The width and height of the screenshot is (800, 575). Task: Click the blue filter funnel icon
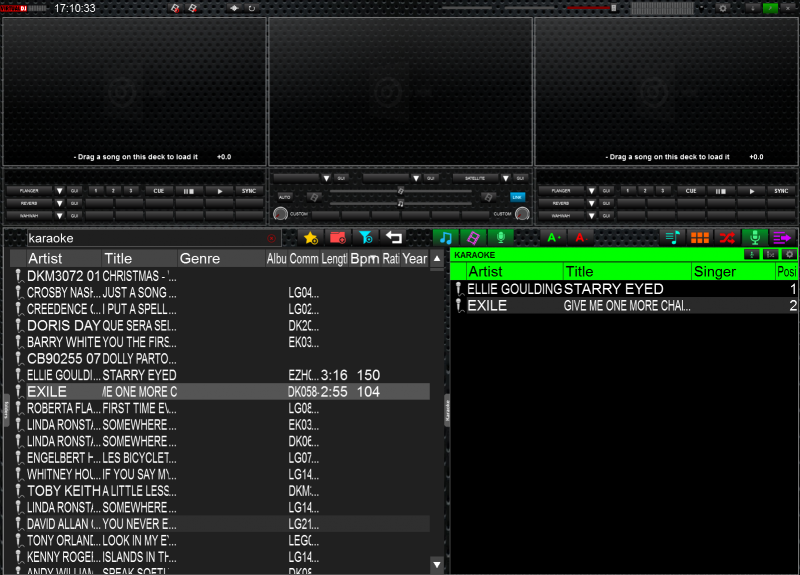pos(366,238)
